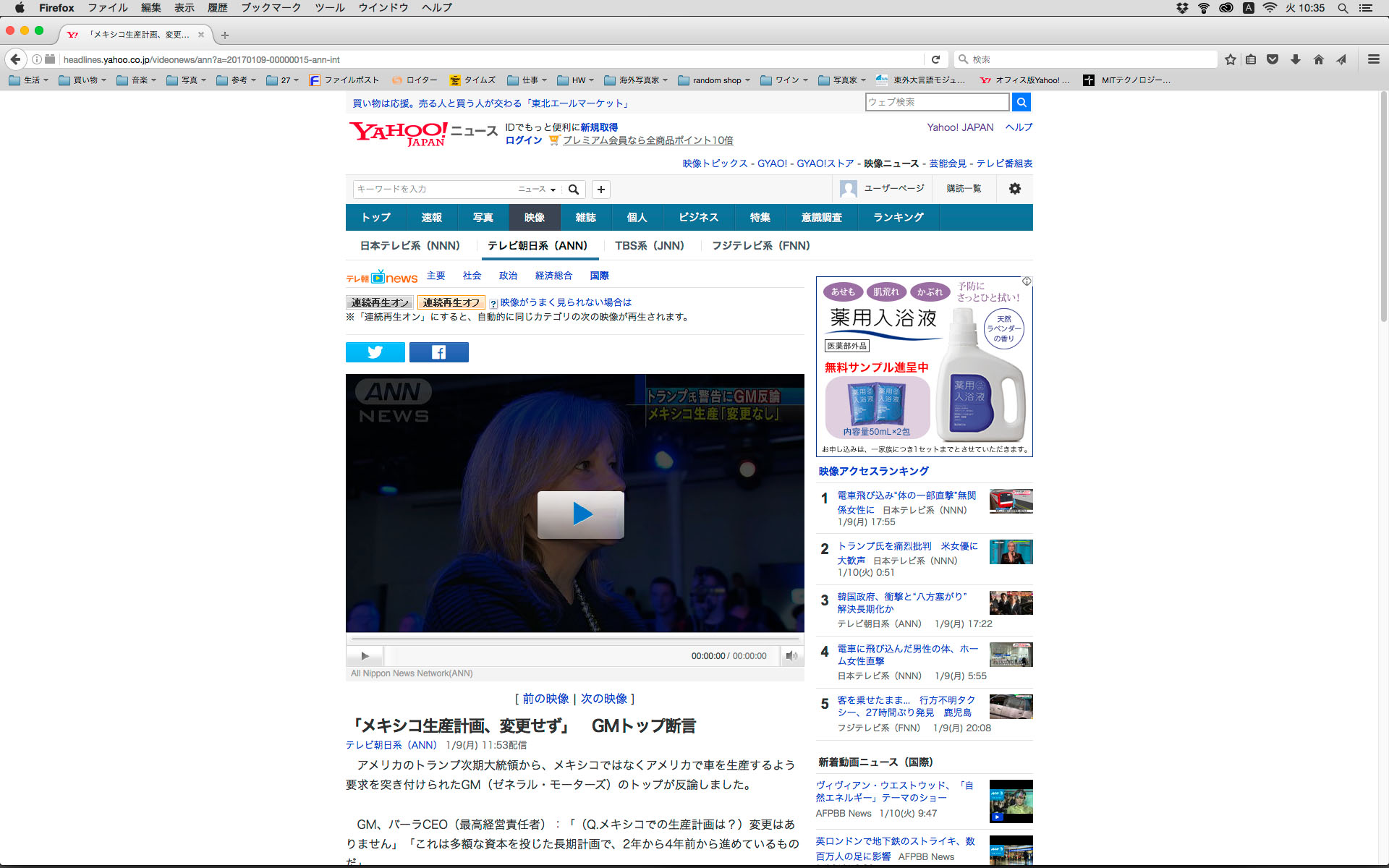The width and height of the screenshot is (1389, 868).
Task: Expand the ニュース search category dropdown
Action: tap(537, 190)
